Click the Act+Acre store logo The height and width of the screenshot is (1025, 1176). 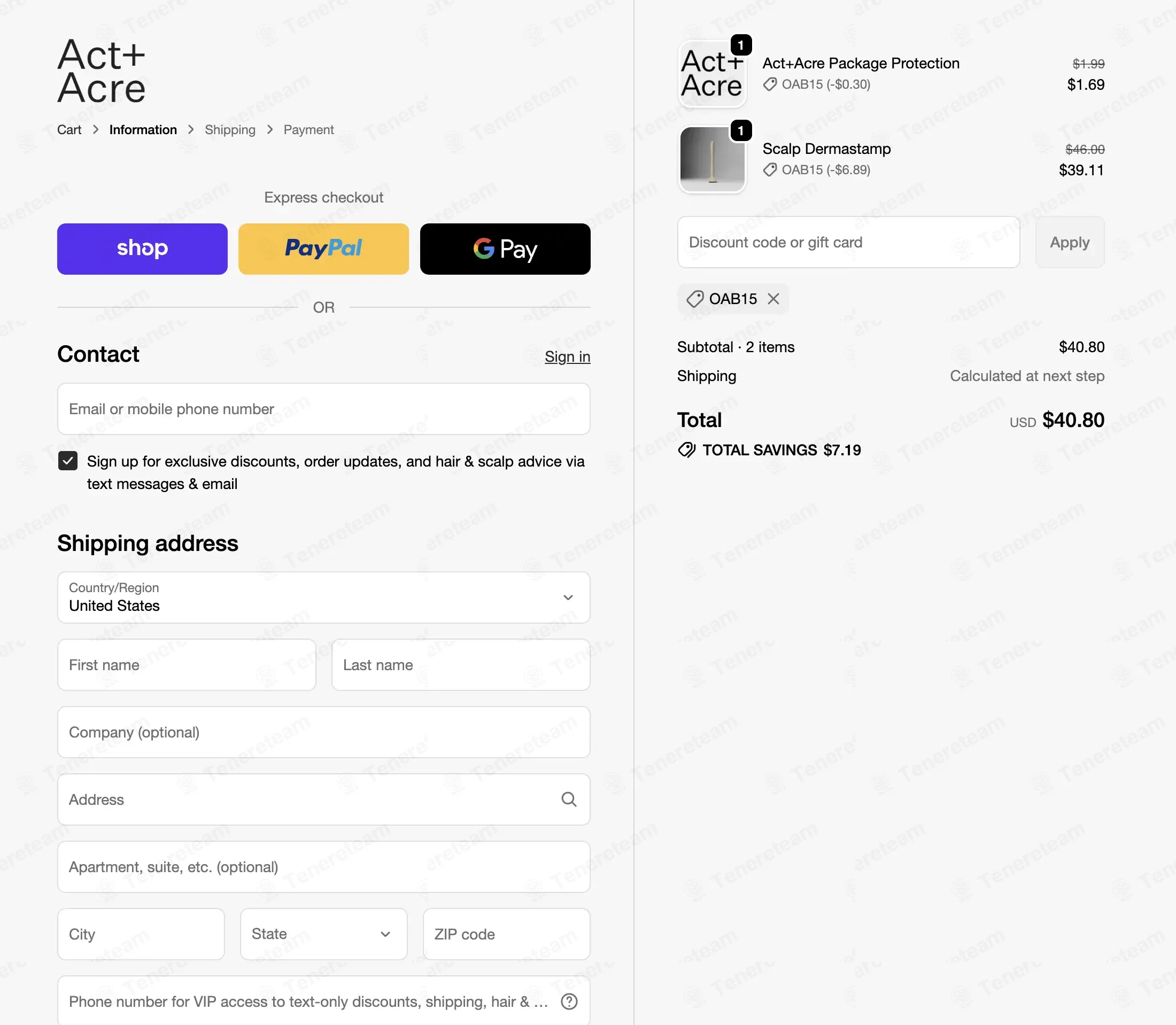[x=101, y=71]
